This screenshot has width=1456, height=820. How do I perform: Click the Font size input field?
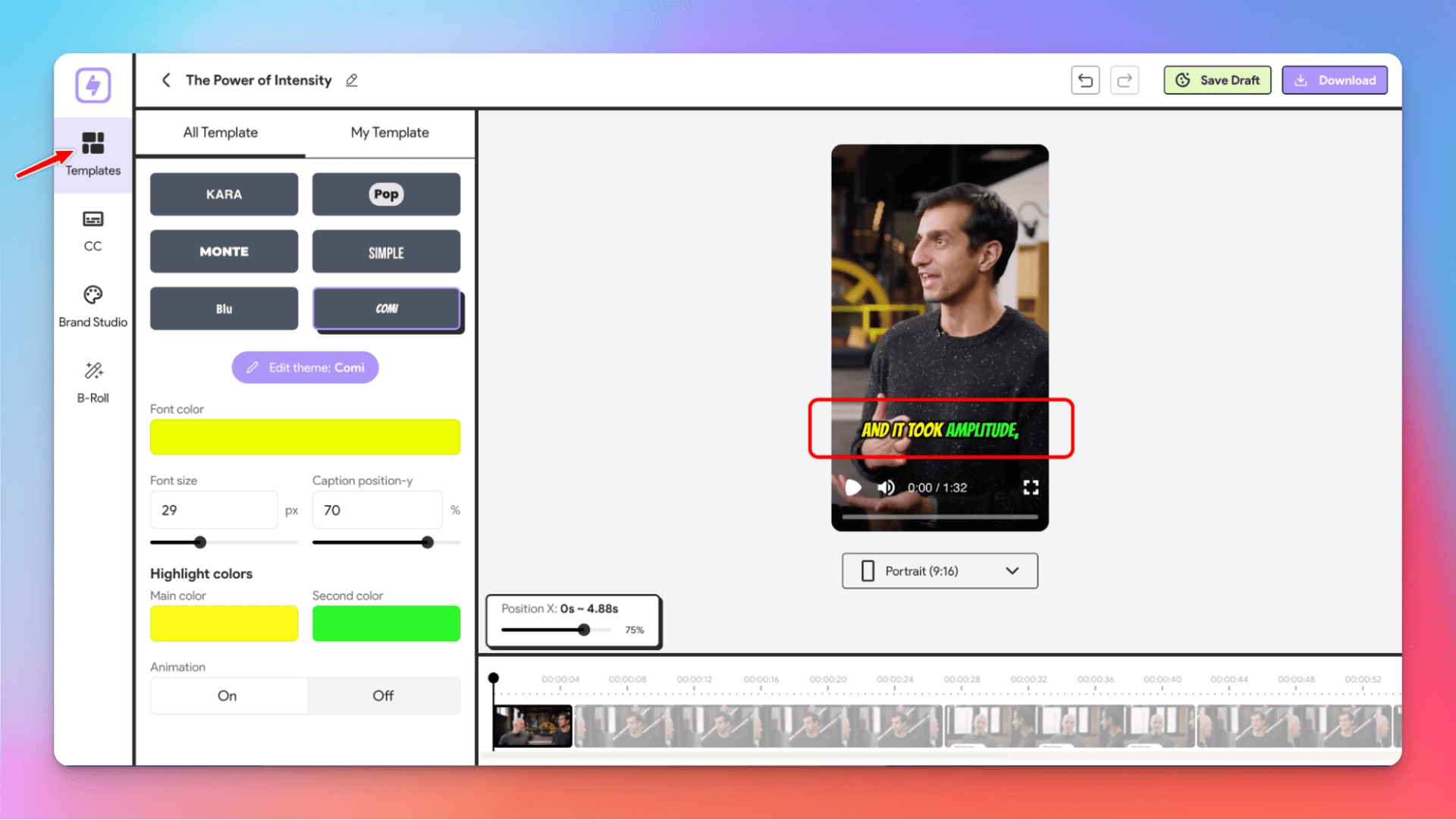click(213, 511)
